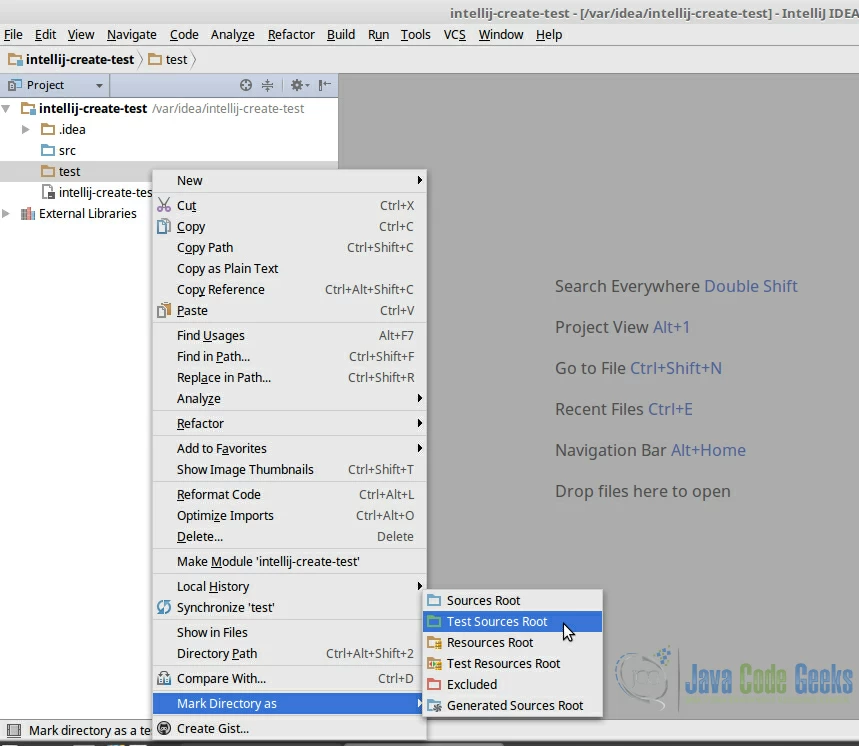Choose Delete... from context menu
Image resolution: width=859 pixels, height=746 pixels.
[x=289, y=536]
